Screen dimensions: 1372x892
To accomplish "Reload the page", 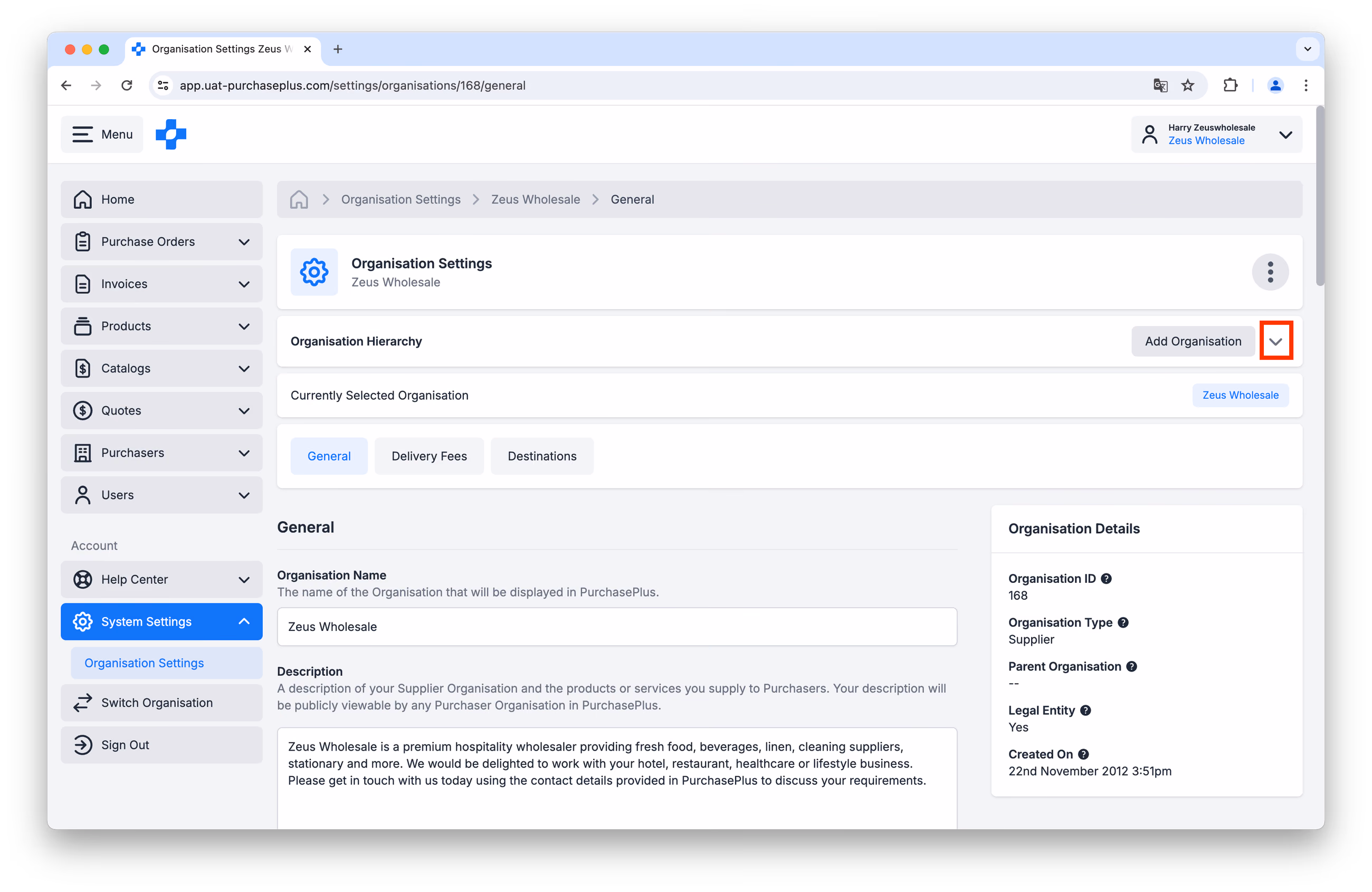I will tap(127, 85).
